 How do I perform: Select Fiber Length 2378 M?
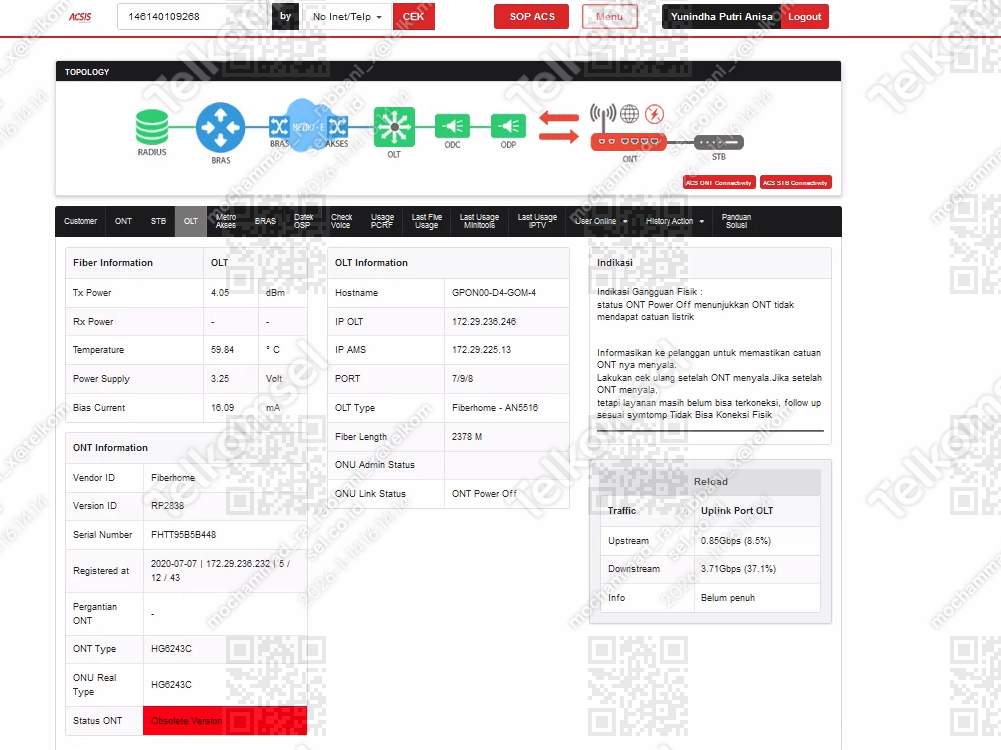pyautogui.click(x=467, y=437)
